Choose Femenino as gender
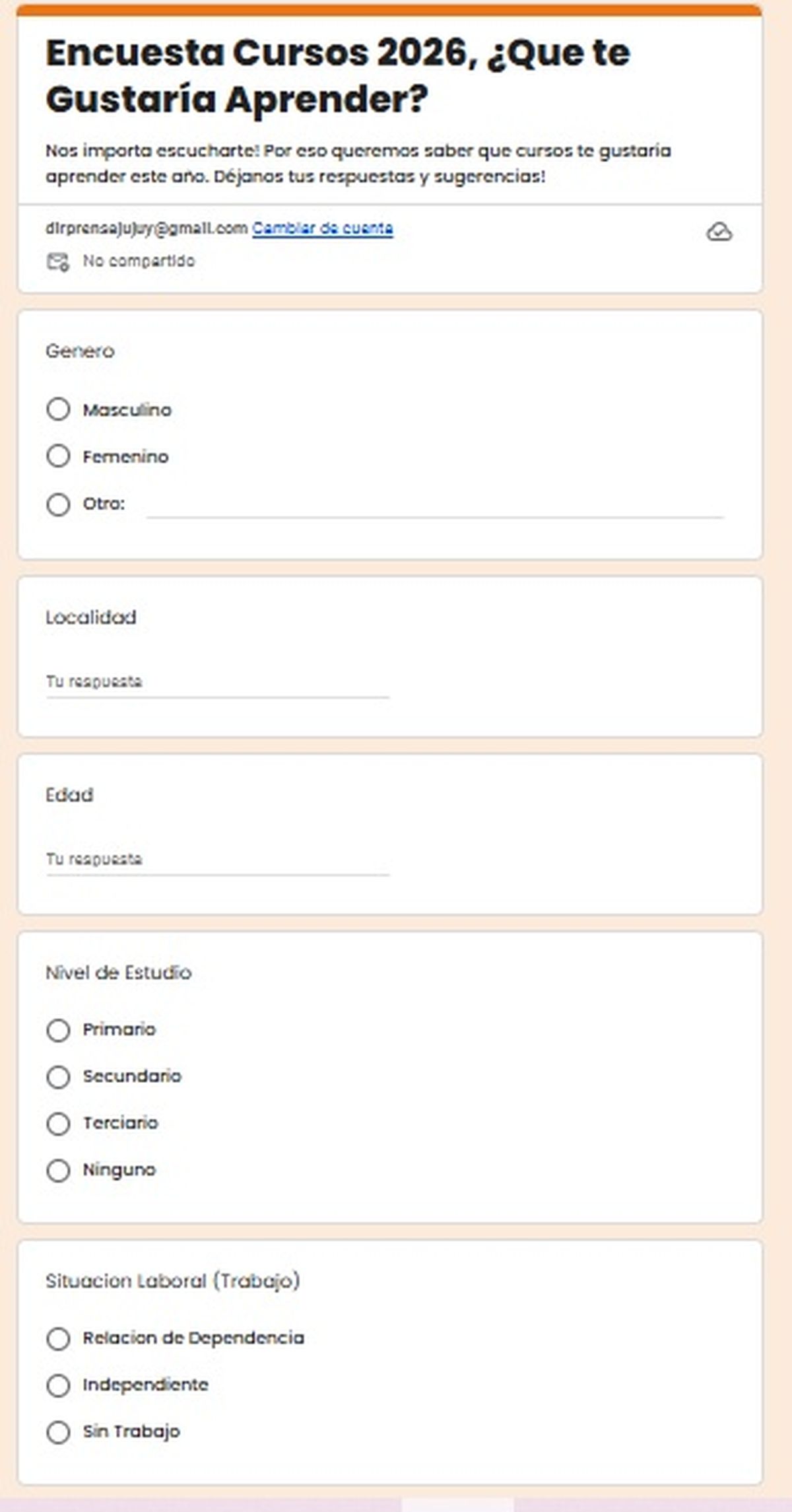 (58, 456)
